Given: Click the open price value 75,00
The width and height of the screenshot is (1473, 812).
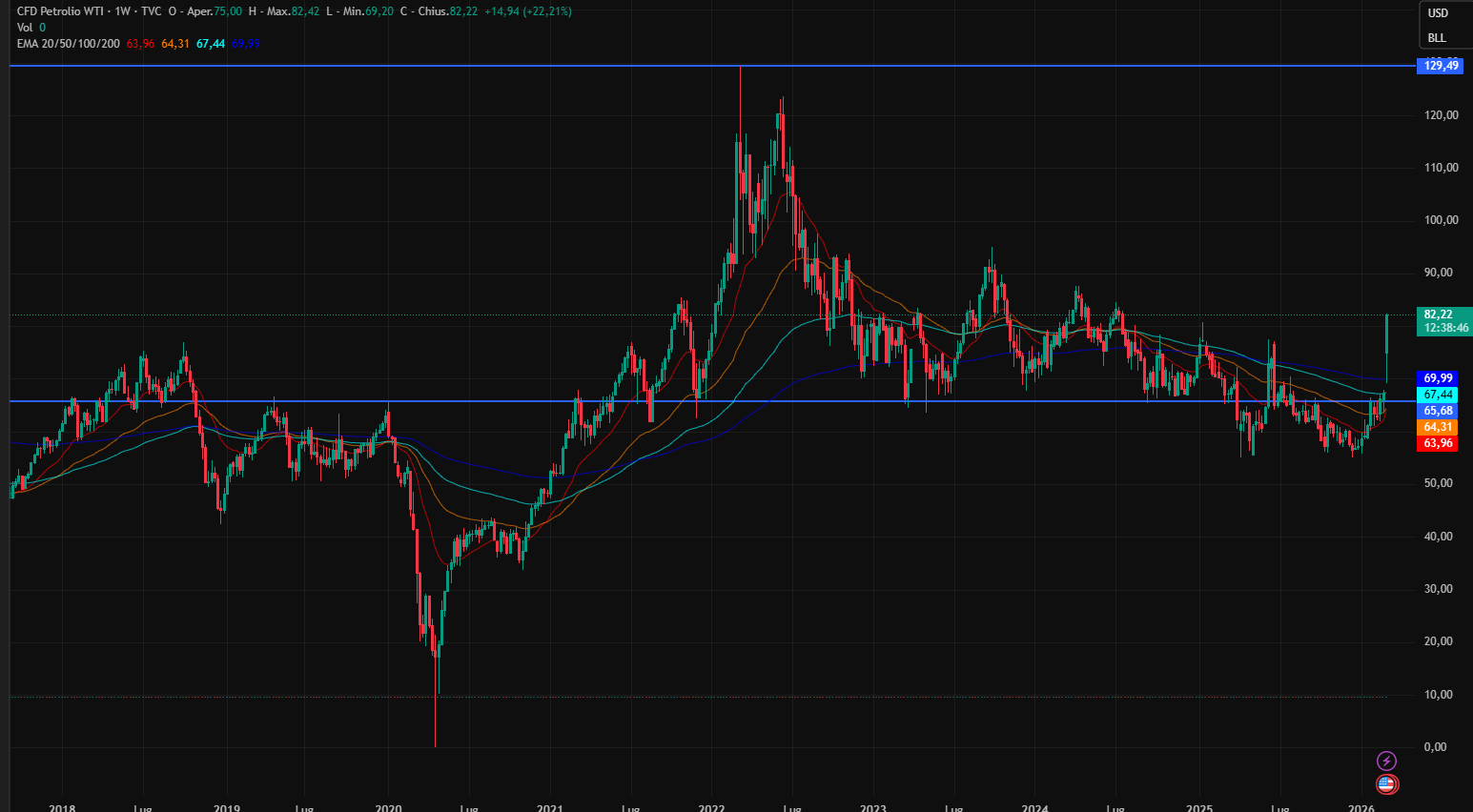Looking at the screenshot, I should click(x=228, y=11).
